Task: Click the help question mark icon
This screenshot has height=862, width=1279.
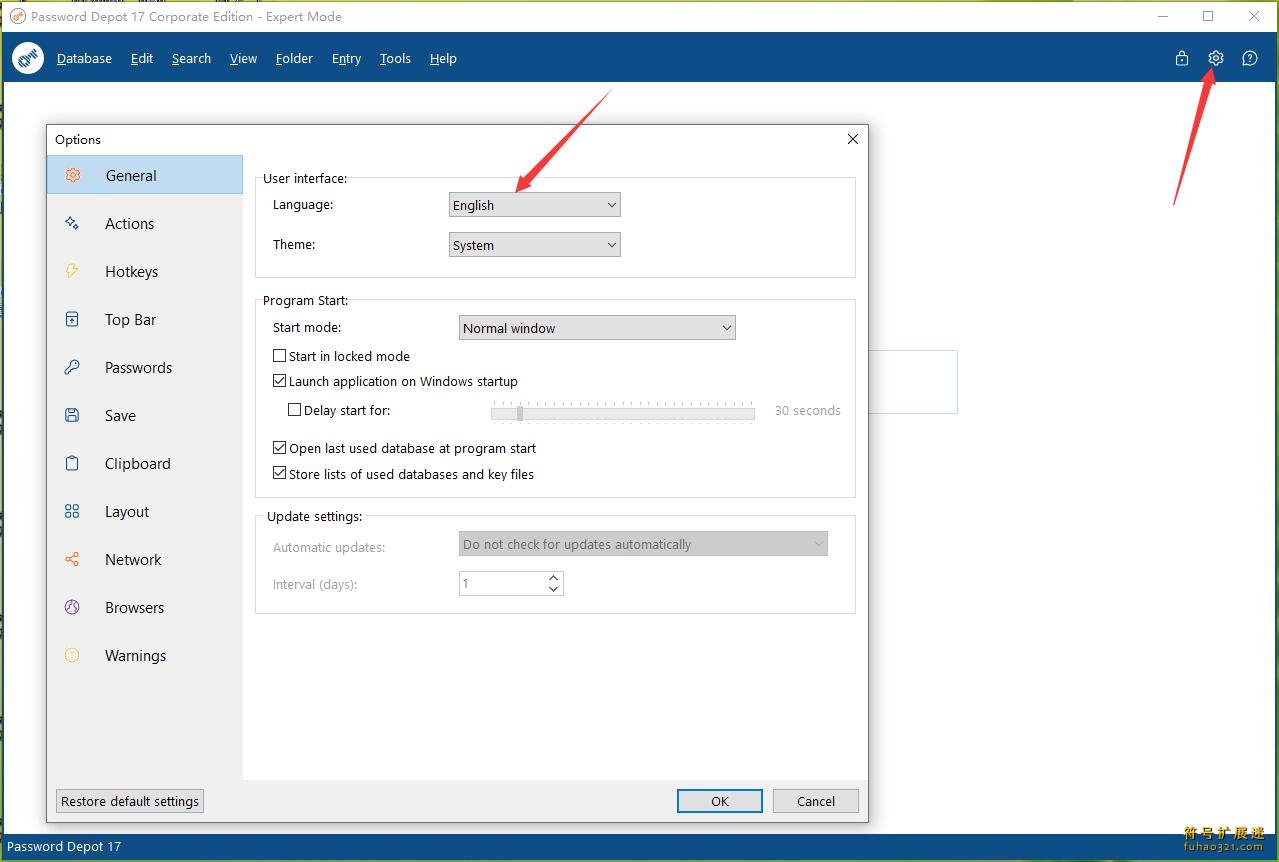Action: [1250, 58]
